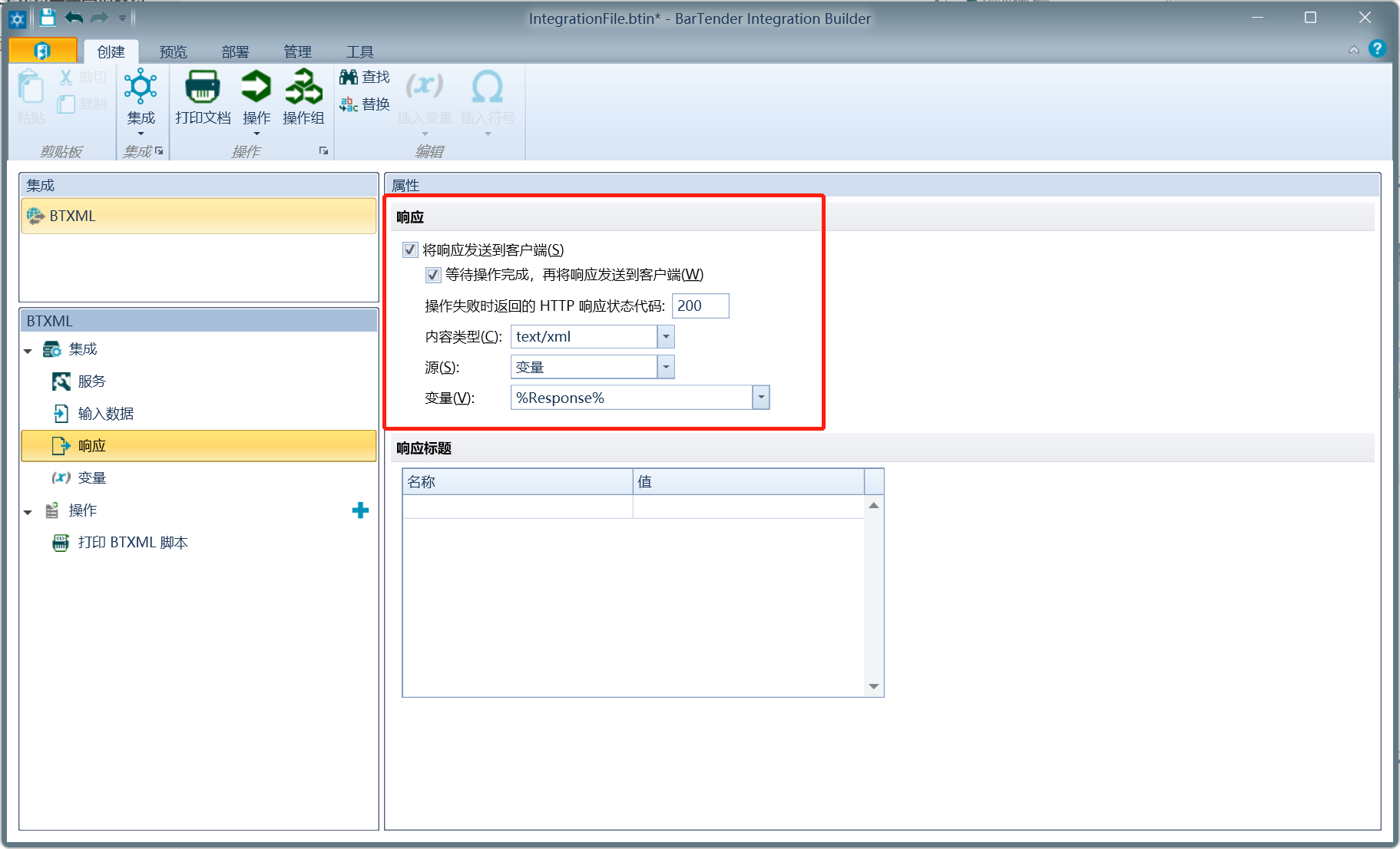Collapse the ribbon with the caret icon
This screenshot has height=849, width=1400.
[x=1354, y=51]
